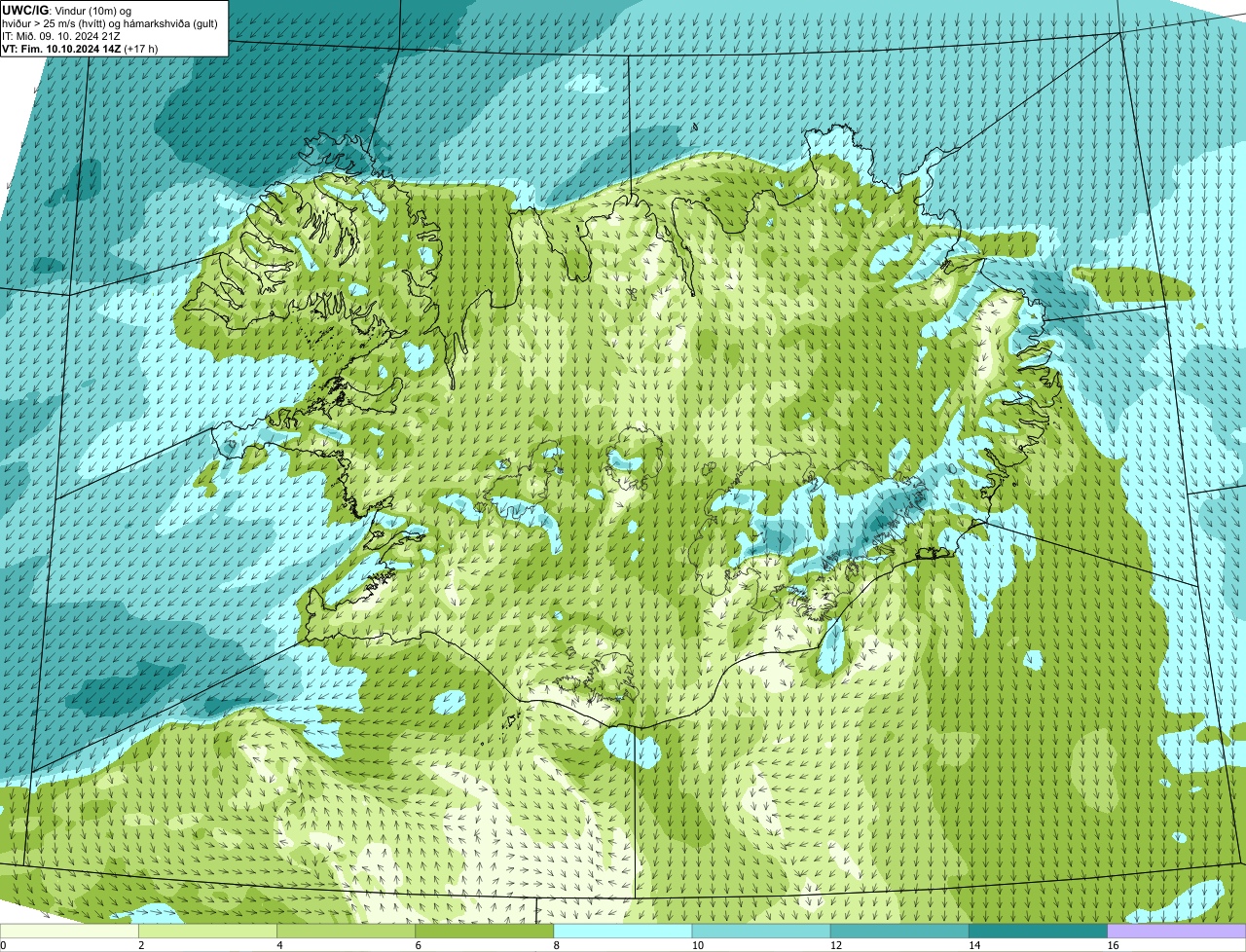Pick the teal 12–14 m/s legend swatch

(x=900, y=931)
